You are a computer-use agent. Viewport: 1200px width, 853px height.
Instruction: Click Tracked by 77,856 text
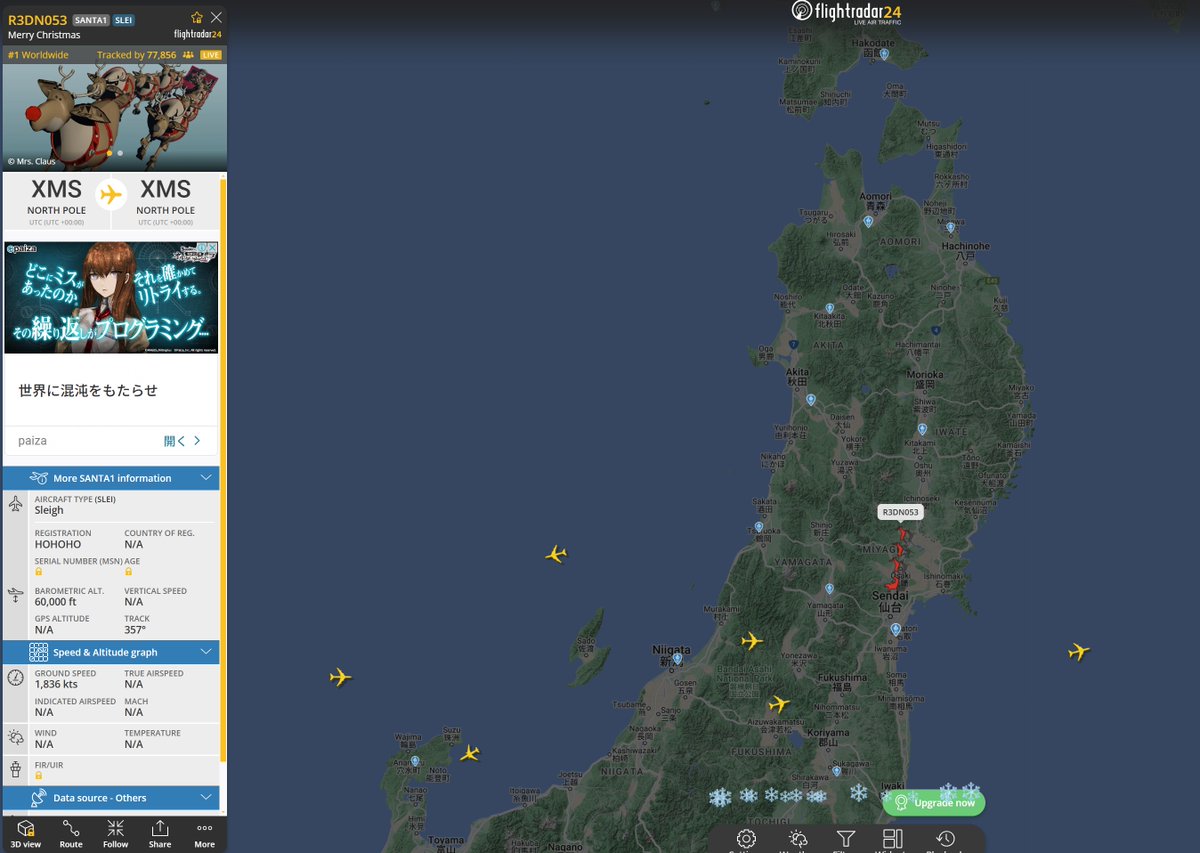136,55
